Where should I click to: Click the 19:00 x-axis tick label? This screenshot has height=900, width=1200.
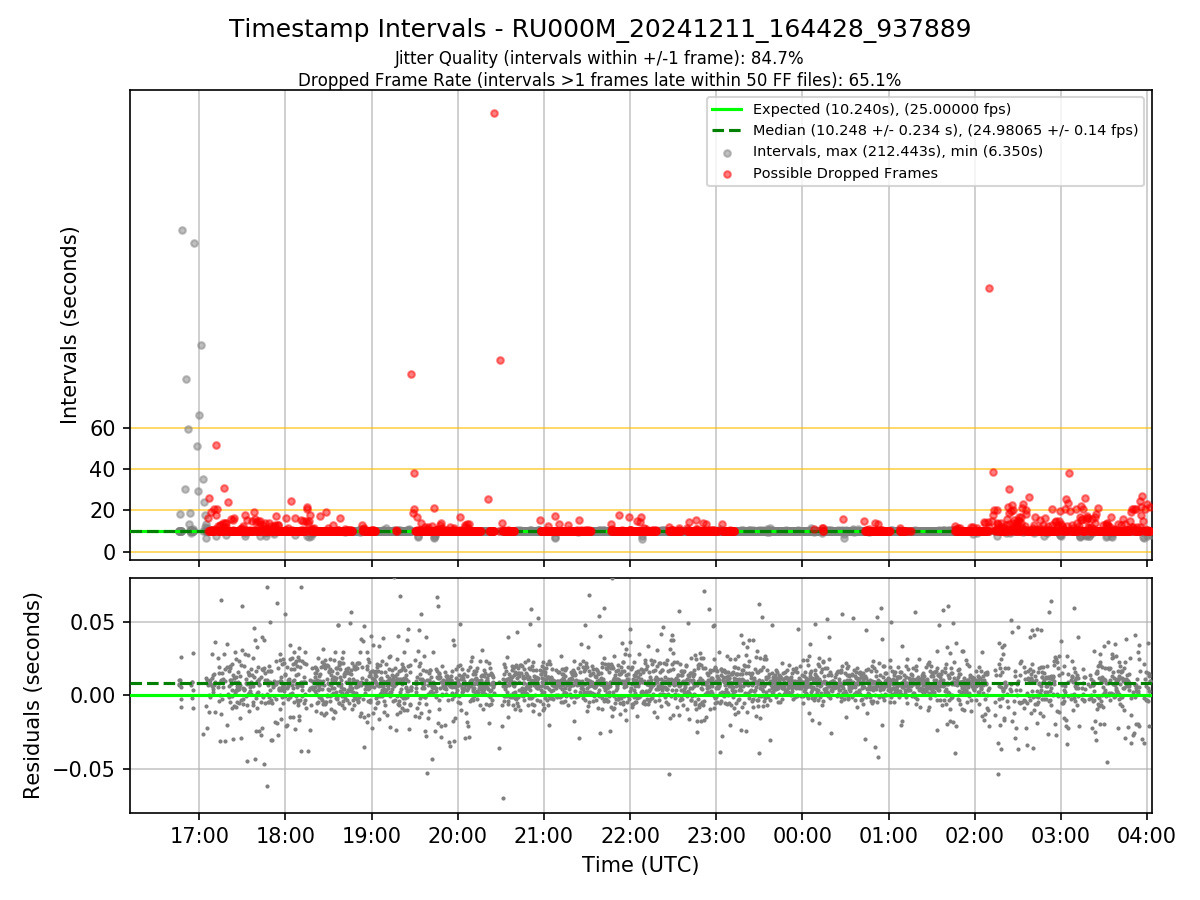[x=372, y=834]
